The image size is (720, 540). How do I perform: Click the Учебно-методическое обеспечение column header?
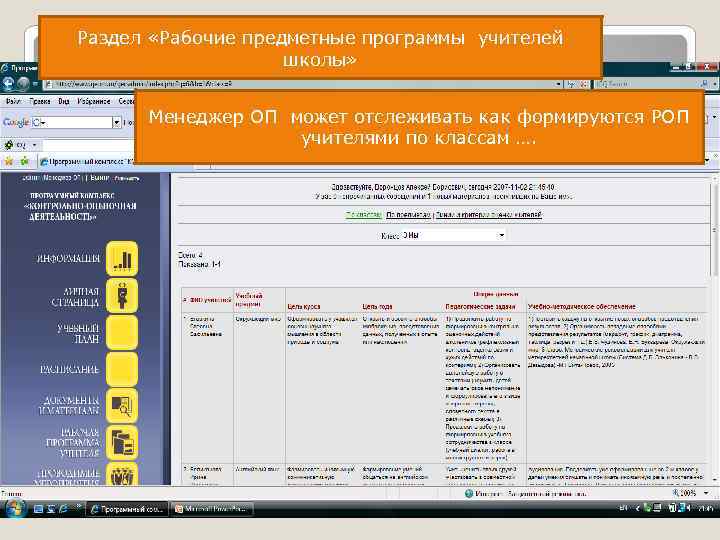point(581,306)
